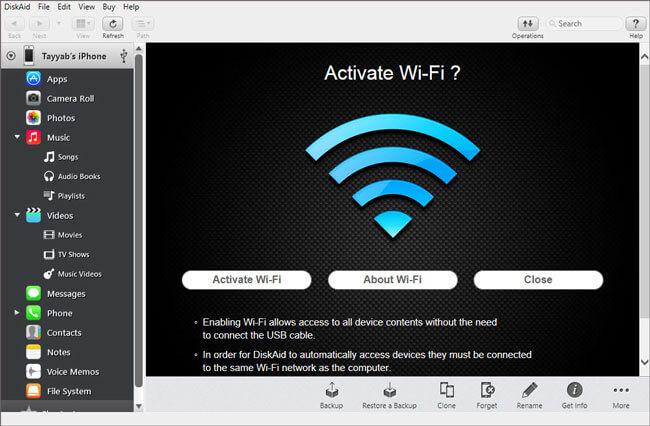Image resolution: width=650 pixels, height=426 pixels.
Task: Open the Phone handset icon
Action: tap(34, 313)
